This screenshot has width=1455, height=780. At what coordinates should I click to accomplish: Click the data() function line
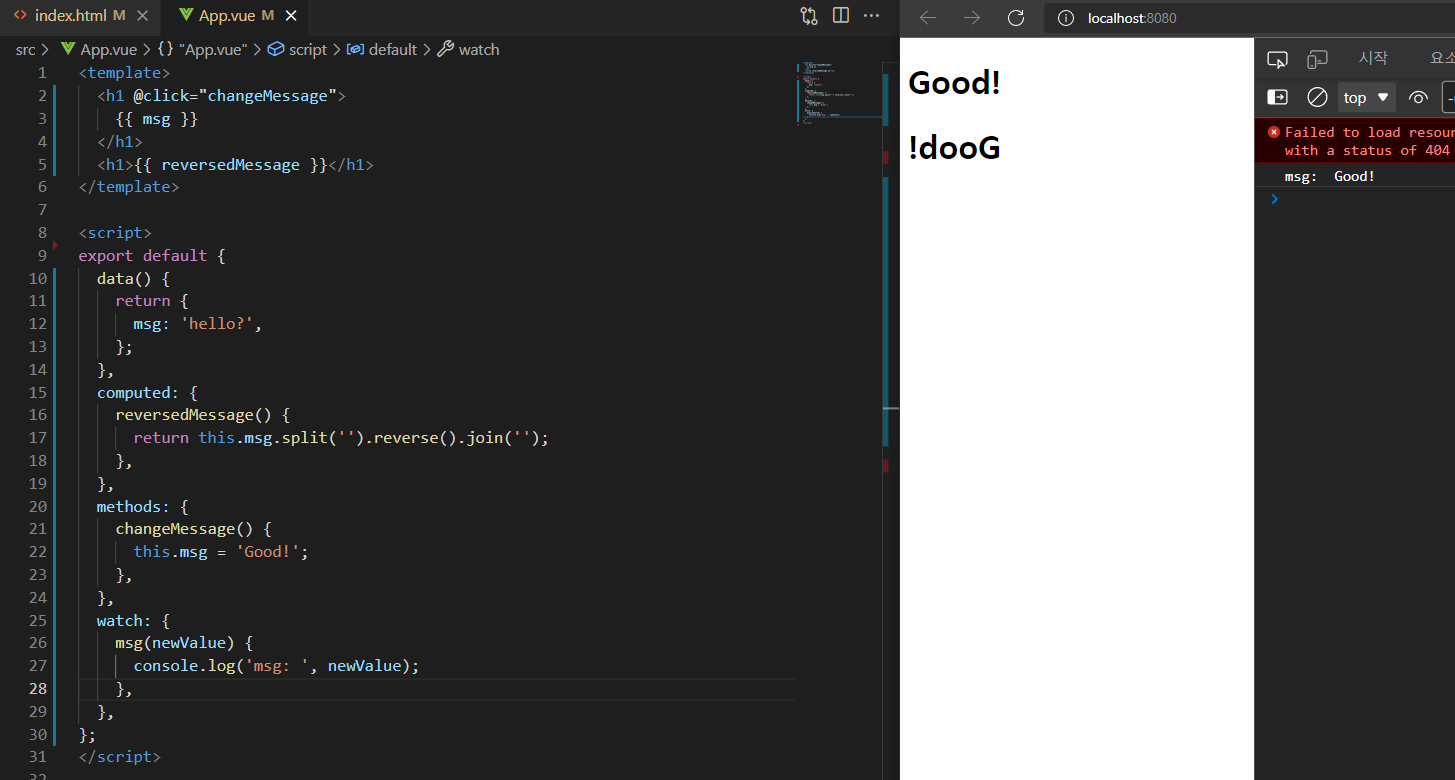point(134,278)
